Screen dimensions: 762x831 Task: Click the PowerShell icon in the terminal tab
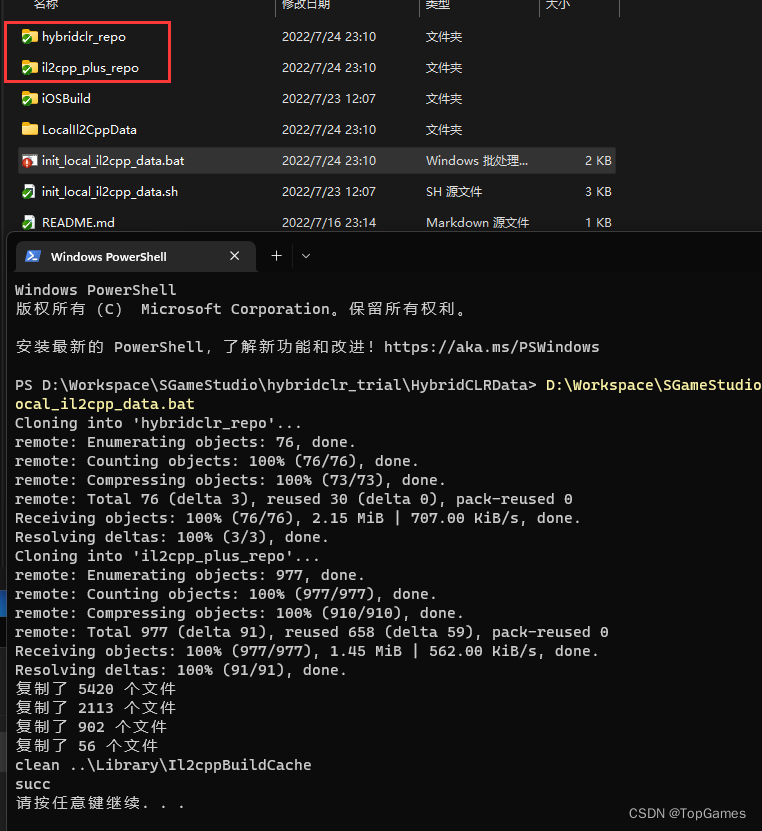[x=33, y=257]
